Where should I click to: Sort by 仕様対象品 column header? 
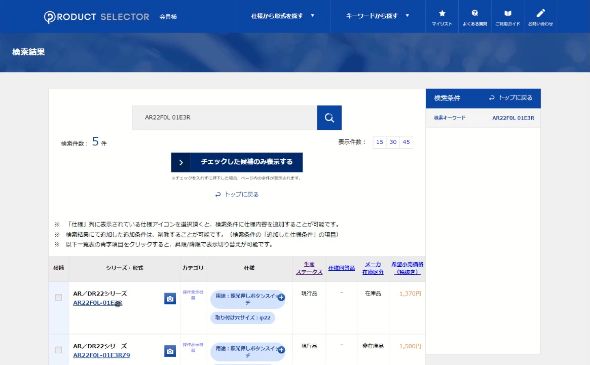[341, 268]
